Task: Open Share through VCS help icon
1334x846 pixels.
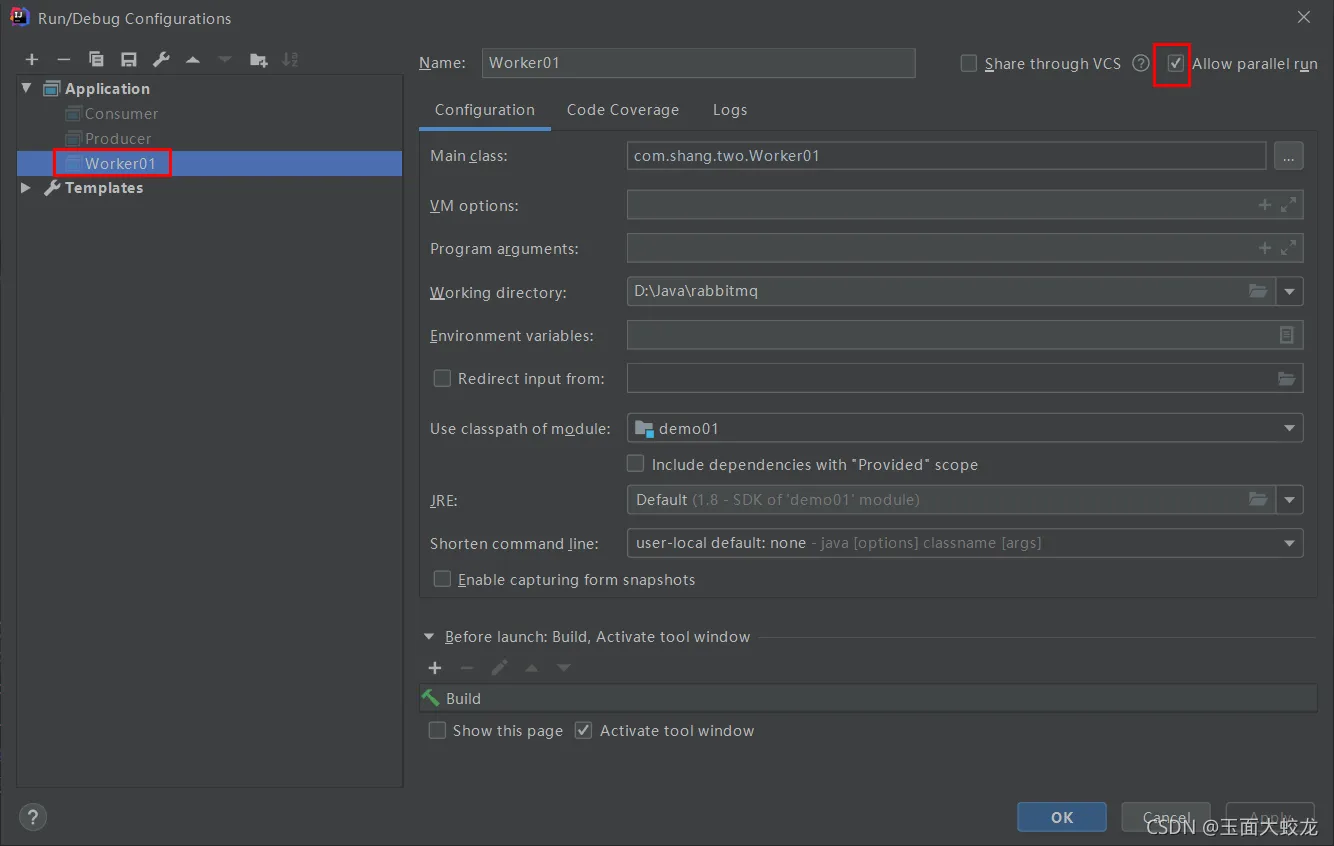Action: (1141, 63)
